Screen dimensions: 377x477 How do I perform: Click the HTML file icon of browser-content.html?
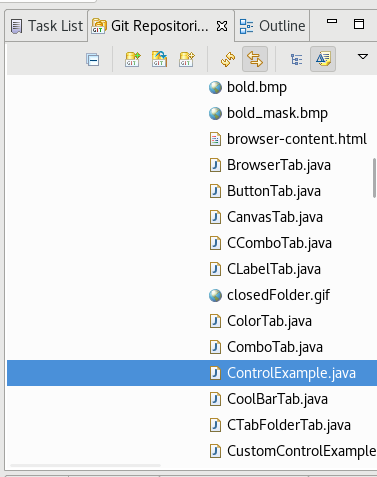[215, 139]
